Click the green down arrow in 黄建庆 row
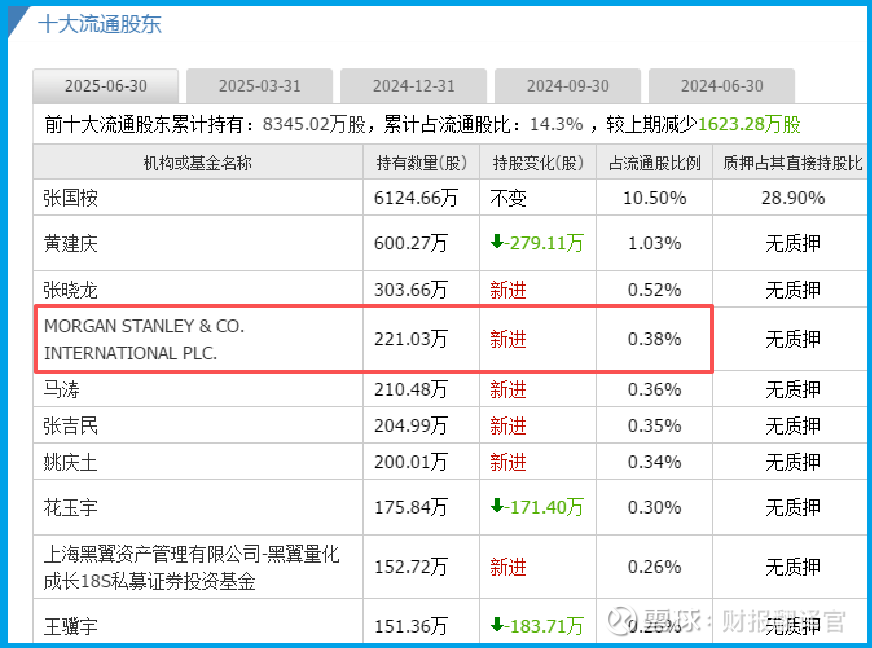Viewport: 872px width, 648px height. pos(498,243)
